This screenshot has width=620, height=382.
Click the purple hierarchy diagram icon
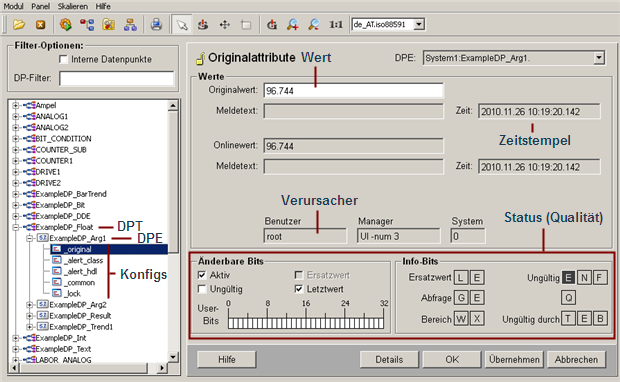[x=130, y=25]
